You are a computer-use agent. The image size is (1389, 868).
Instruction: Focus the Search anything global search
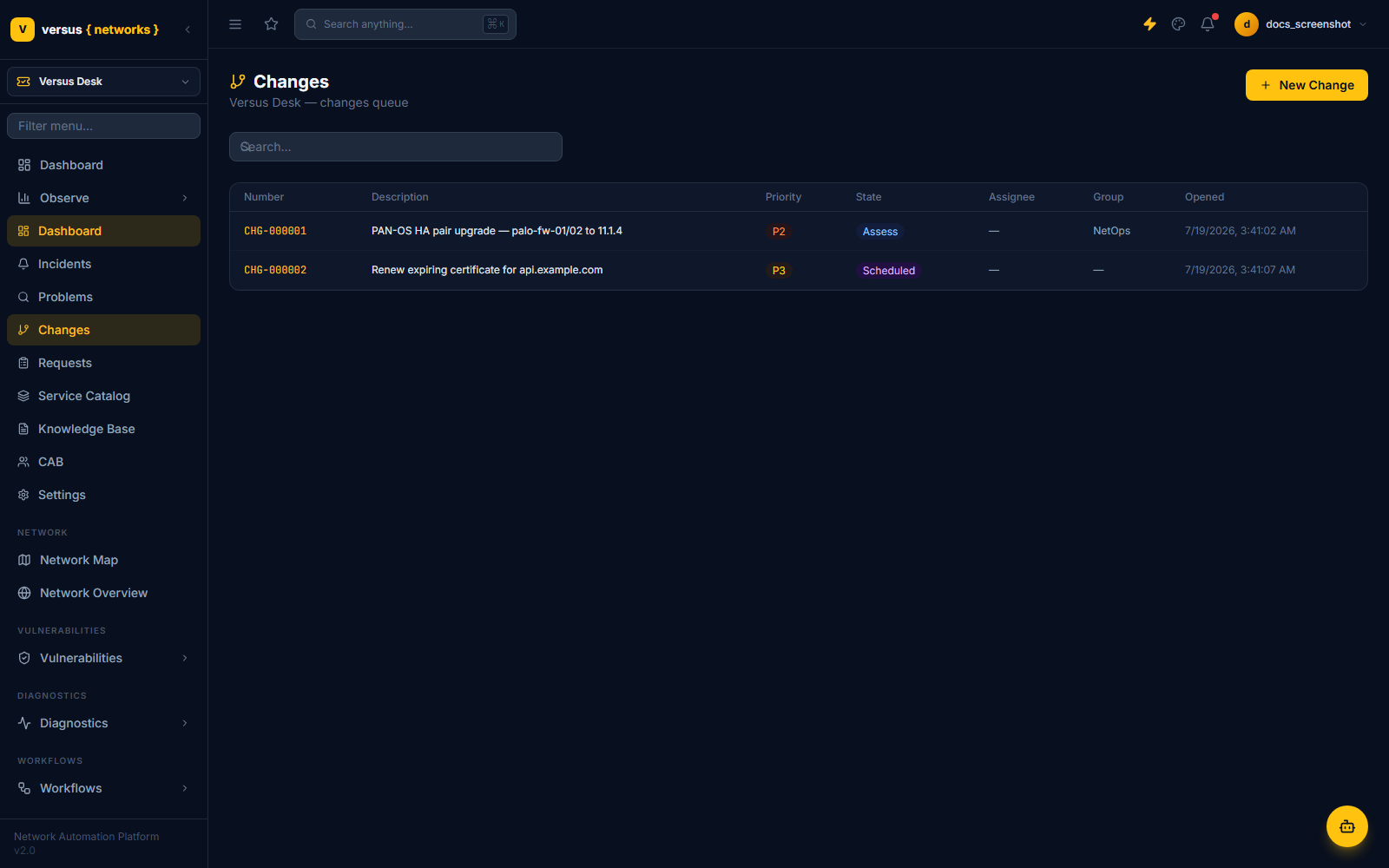(405, 24)
